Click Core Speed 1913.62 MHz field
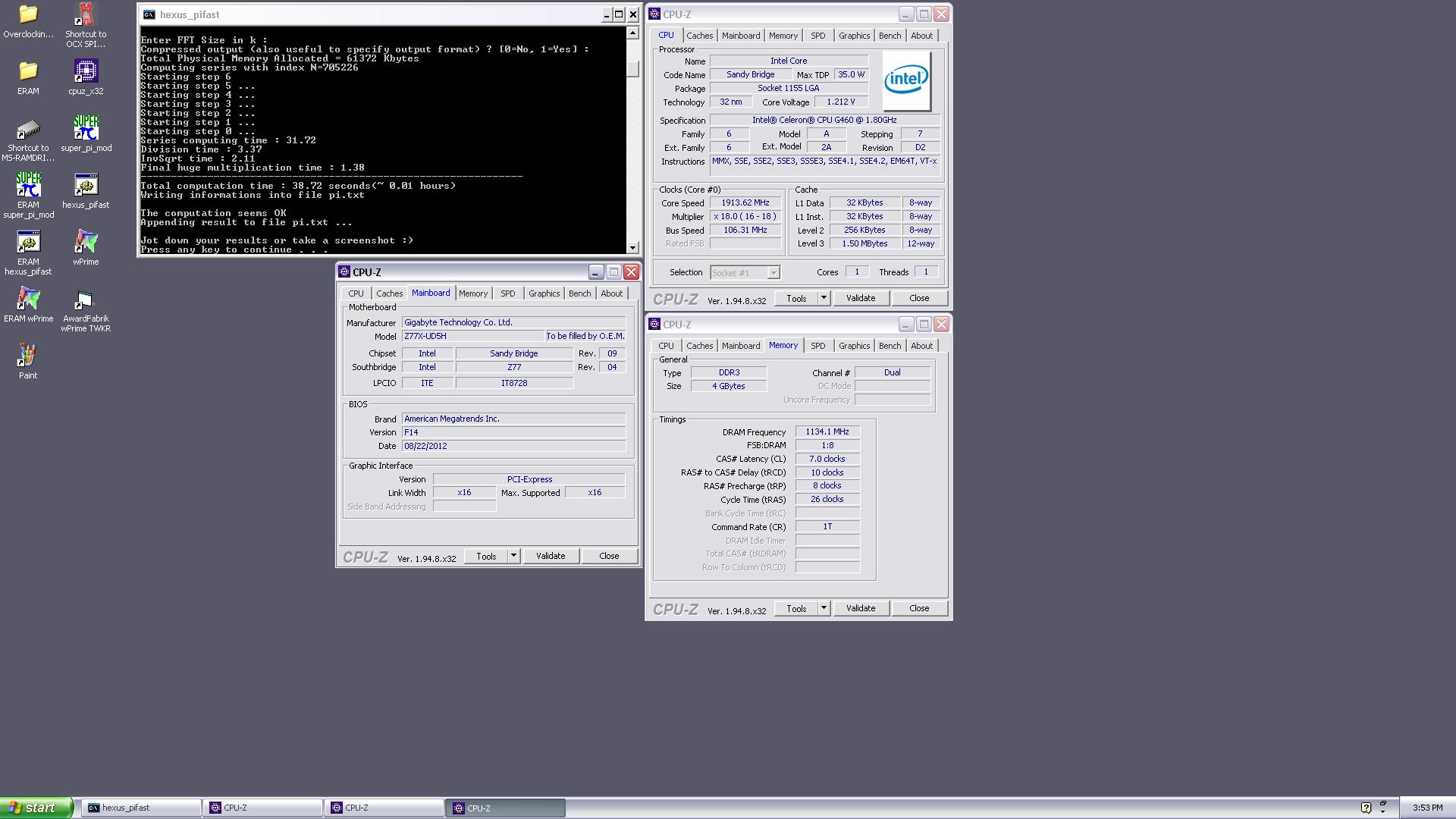Viewport: 1456px width, 819px height. click(745, 203)
